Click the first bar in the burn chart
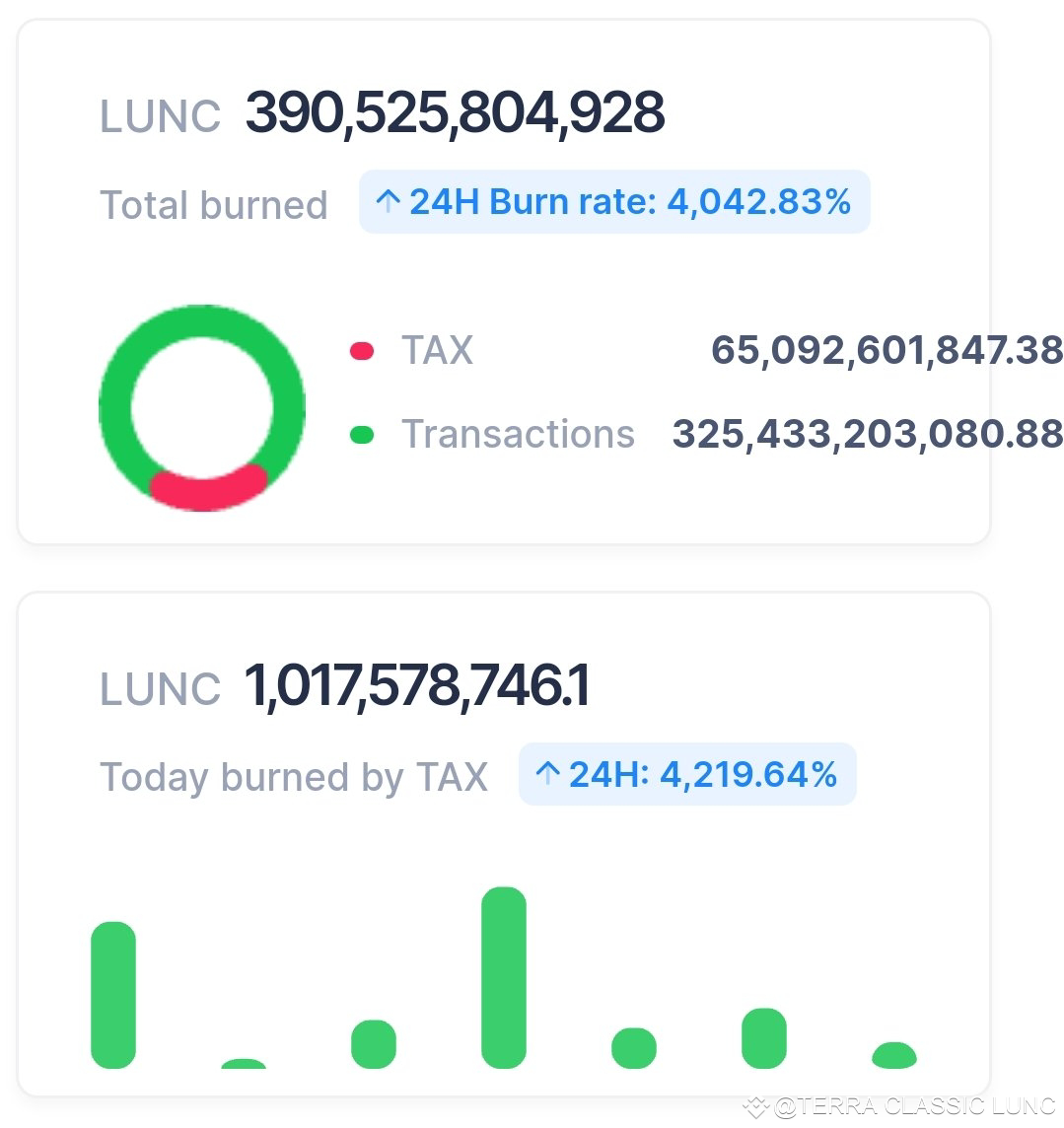The height and width of the screenshot is (1128, 1064). [113, 995]
